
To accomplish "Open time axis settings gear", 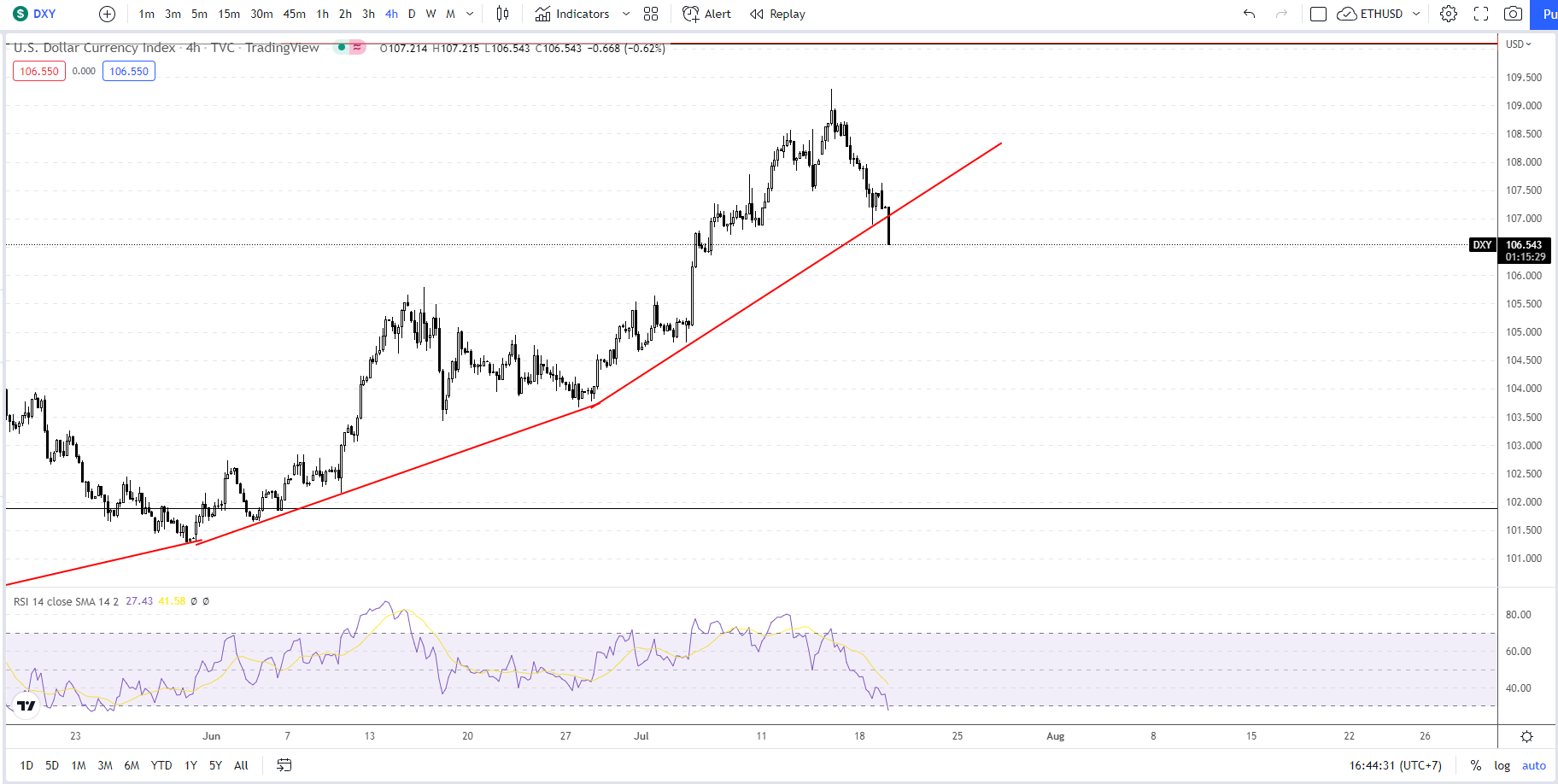I will click(1527, 736).
